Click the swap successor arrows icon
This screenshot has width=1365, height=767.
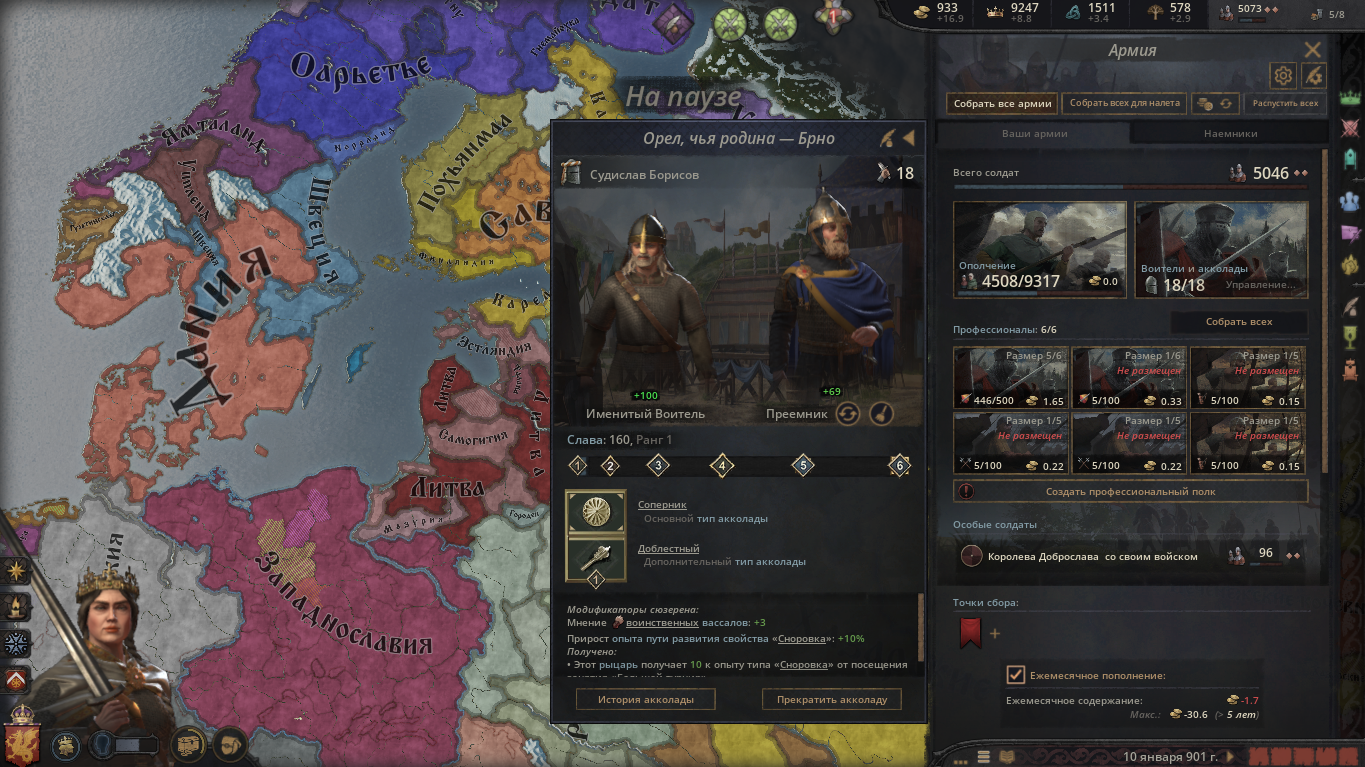(848, 413)
